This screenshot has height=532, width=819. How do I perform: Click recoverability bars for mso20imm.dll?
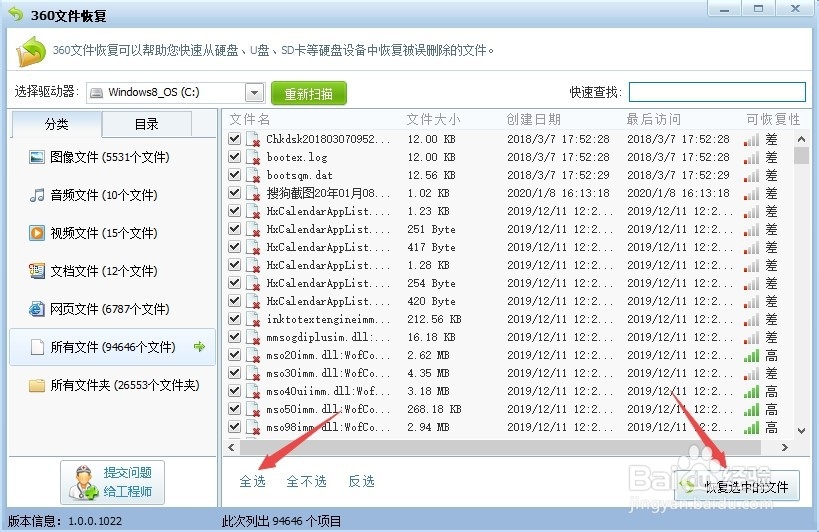(x=751, y=356)
